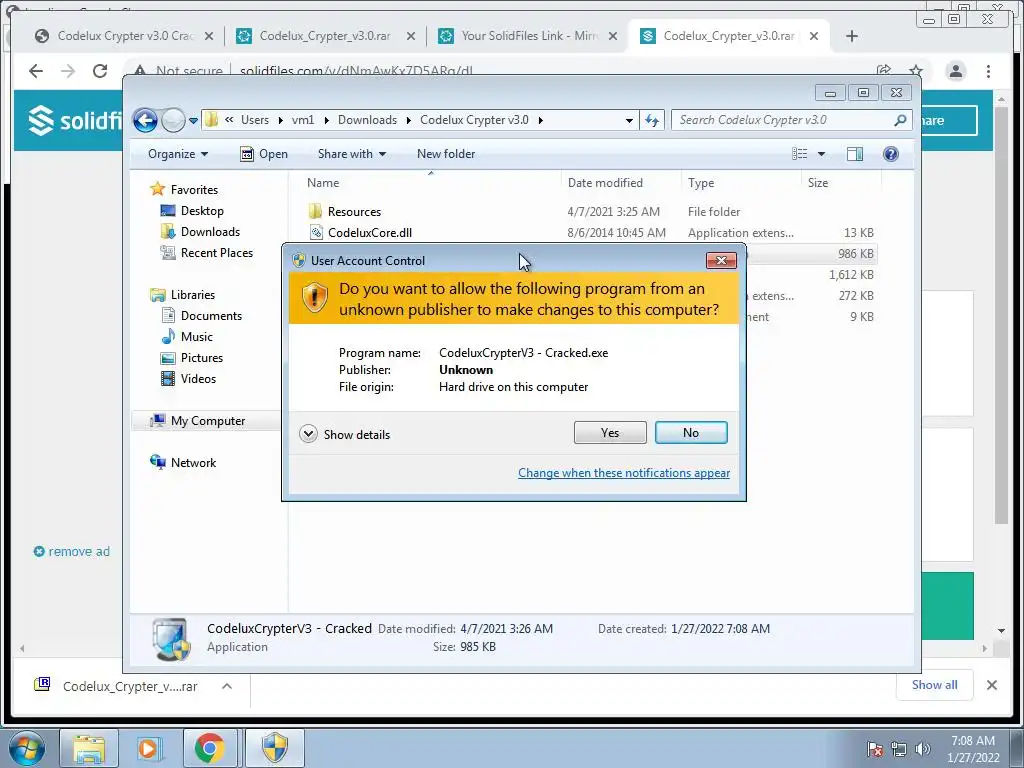Sort by Size column header

[818, 183]
